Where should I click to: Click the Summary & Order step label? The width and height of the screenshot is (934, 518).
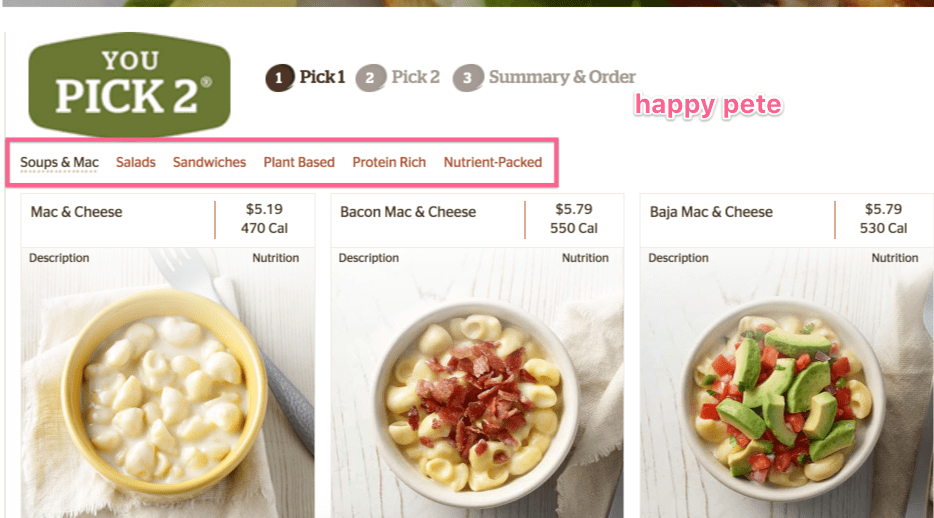click(x=562, y=77)
